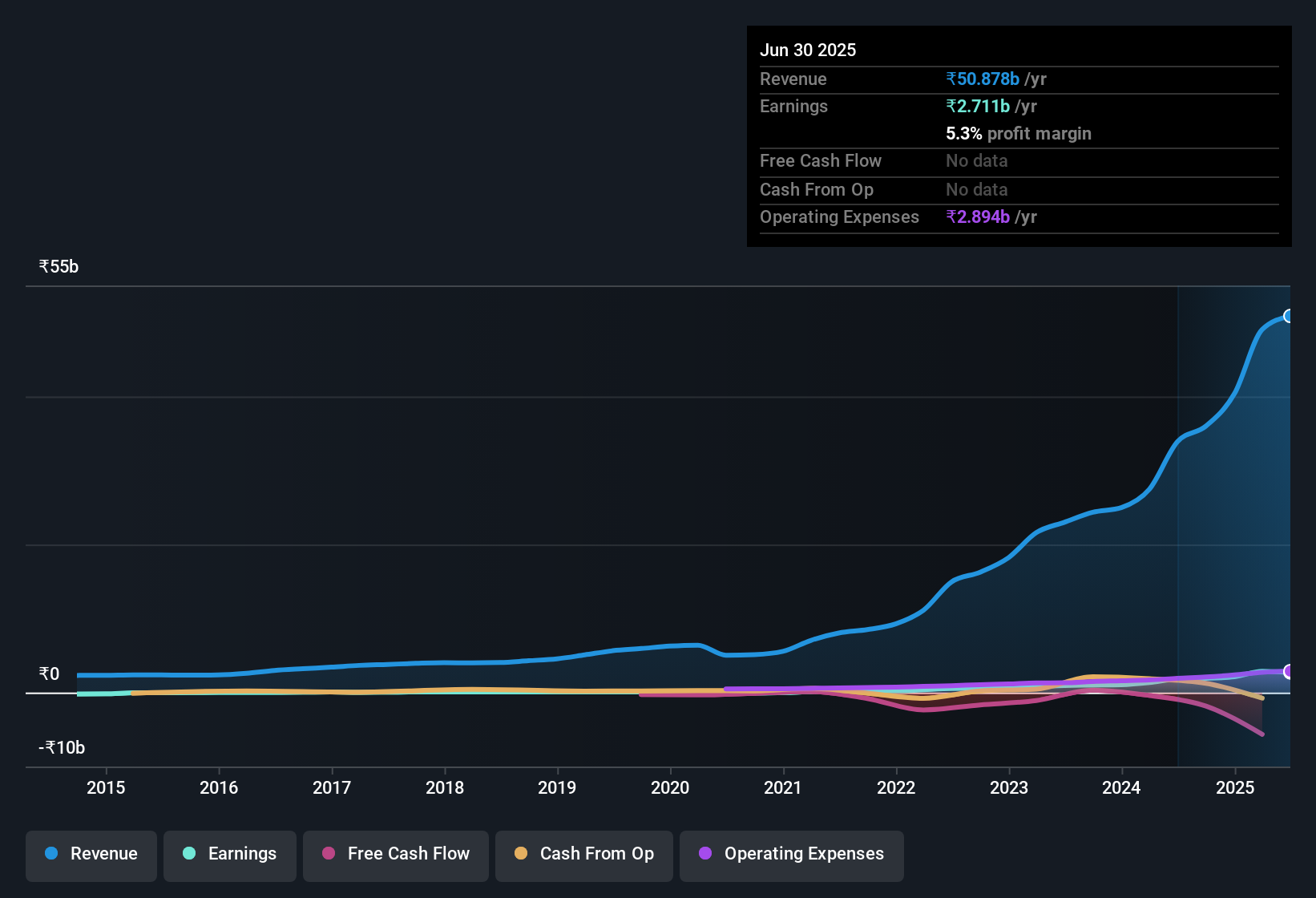Viewport: 1316px width, 898px height.
Task: Select the 2020 label on the x-axis
Action: (671, 787)
